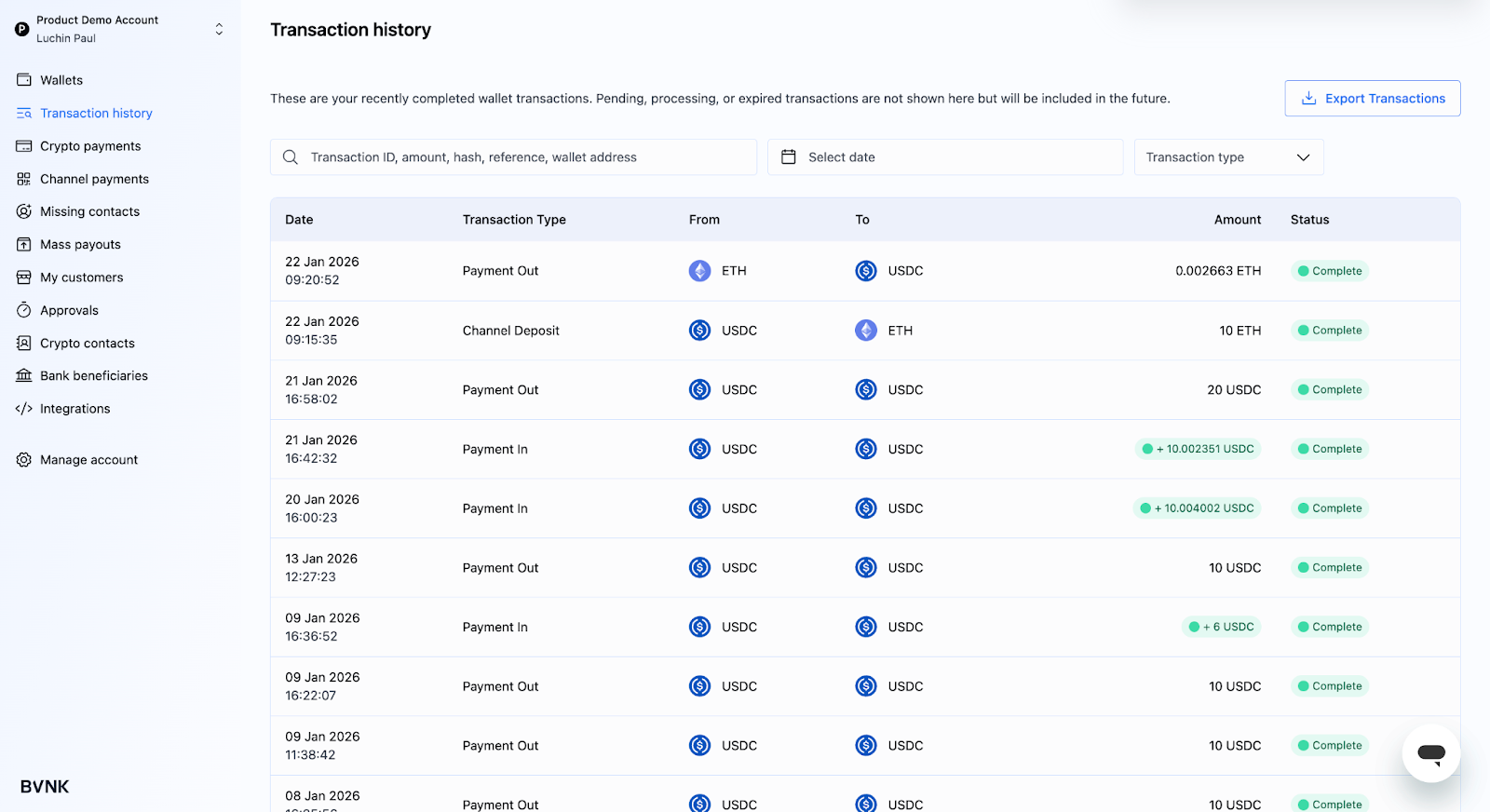The height and width of the screenshot is (812, 1490).
Task: Click Export Transactions button
Action: [1372, 99]
